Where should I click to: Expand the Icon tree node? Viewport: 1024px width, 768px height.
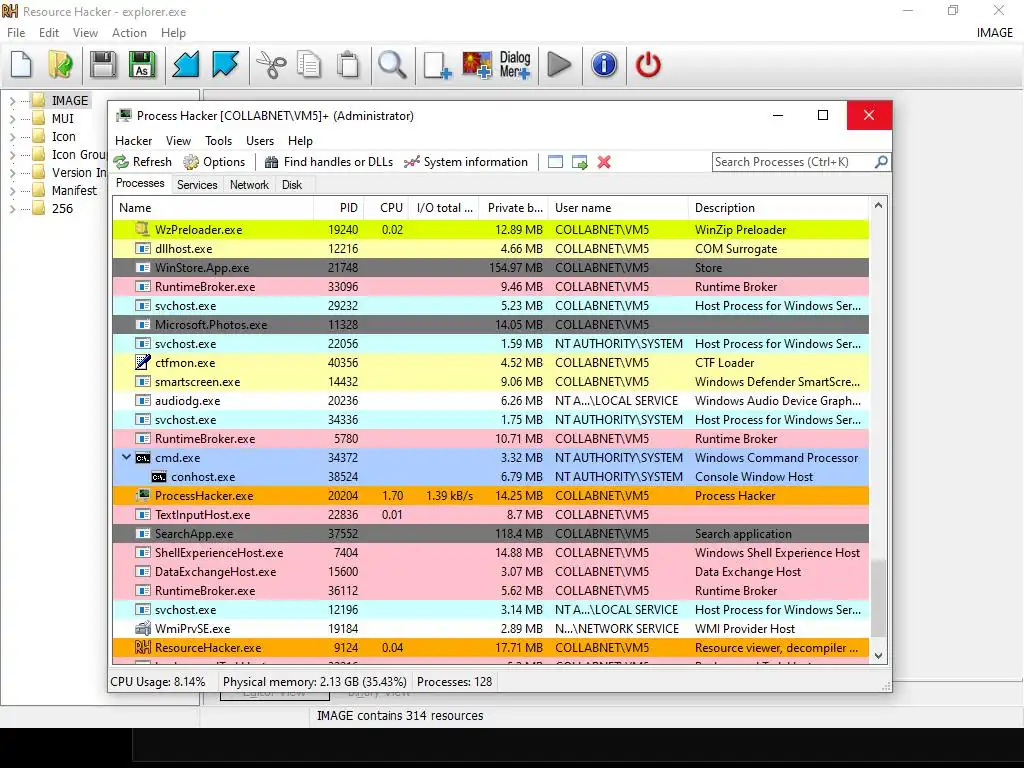click(x=12, y=137)
